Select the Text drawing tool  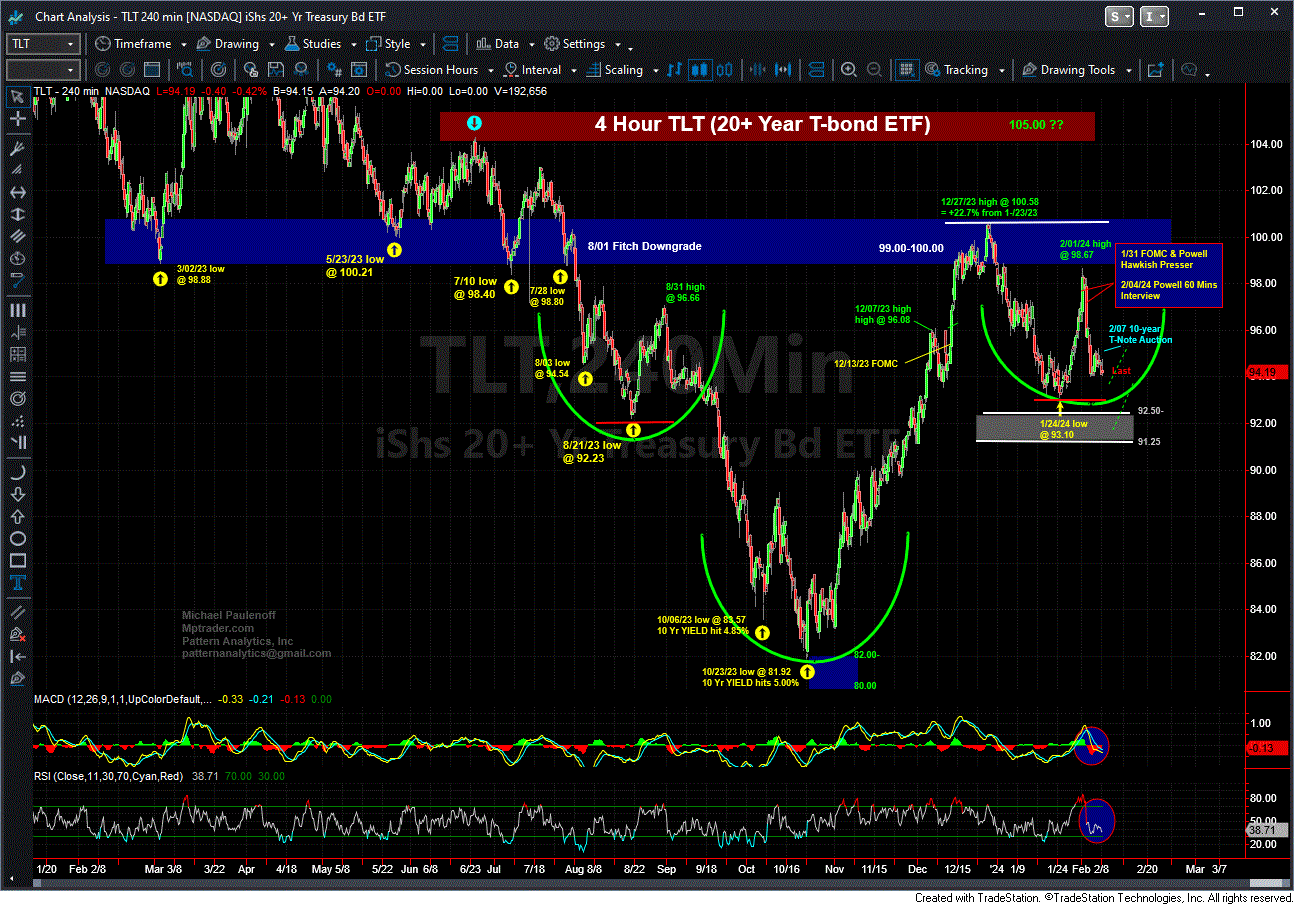[x=16, y=582]
